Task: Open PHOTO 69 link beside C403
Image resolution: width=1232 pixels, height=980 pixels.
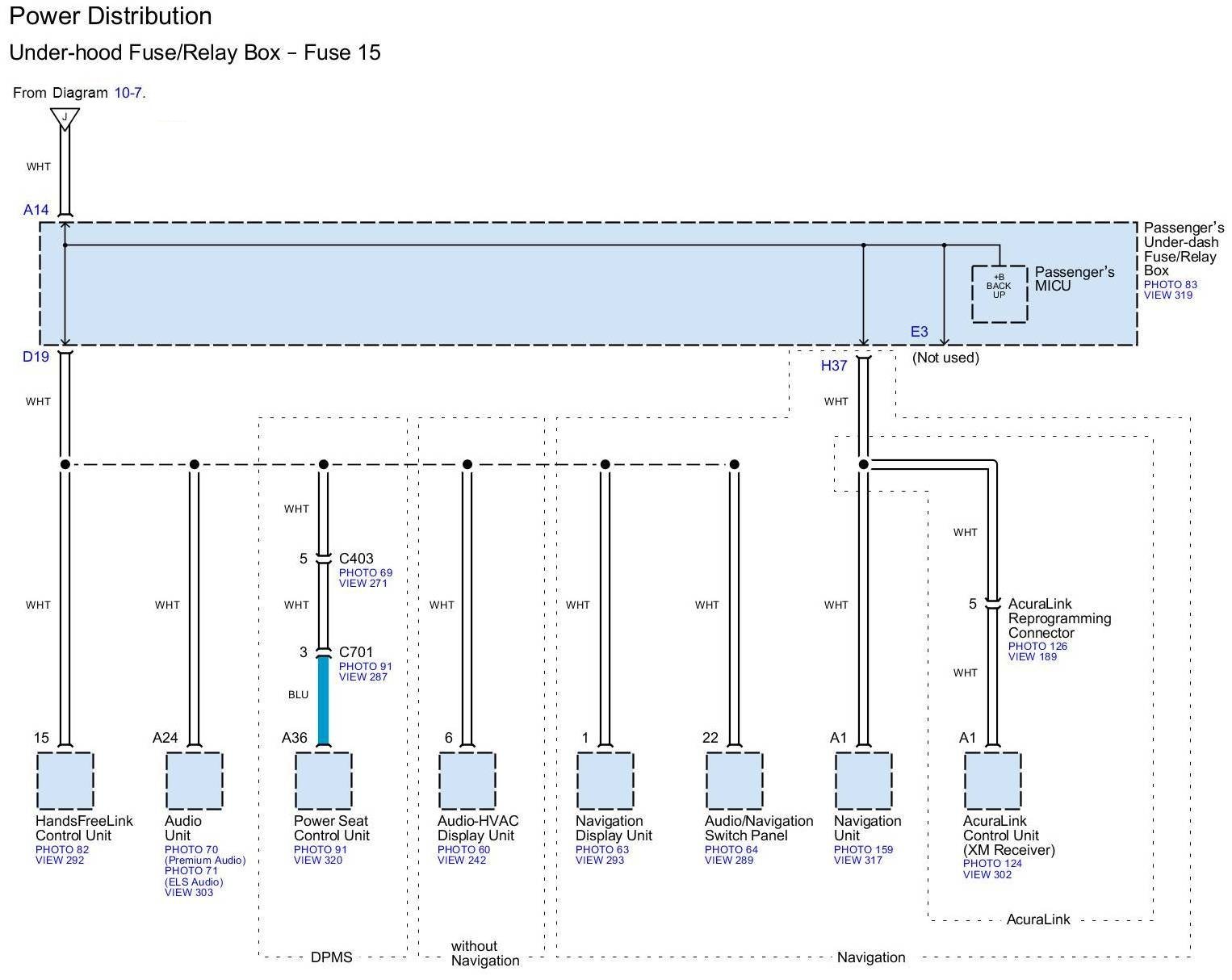Action: click(365, 572)
